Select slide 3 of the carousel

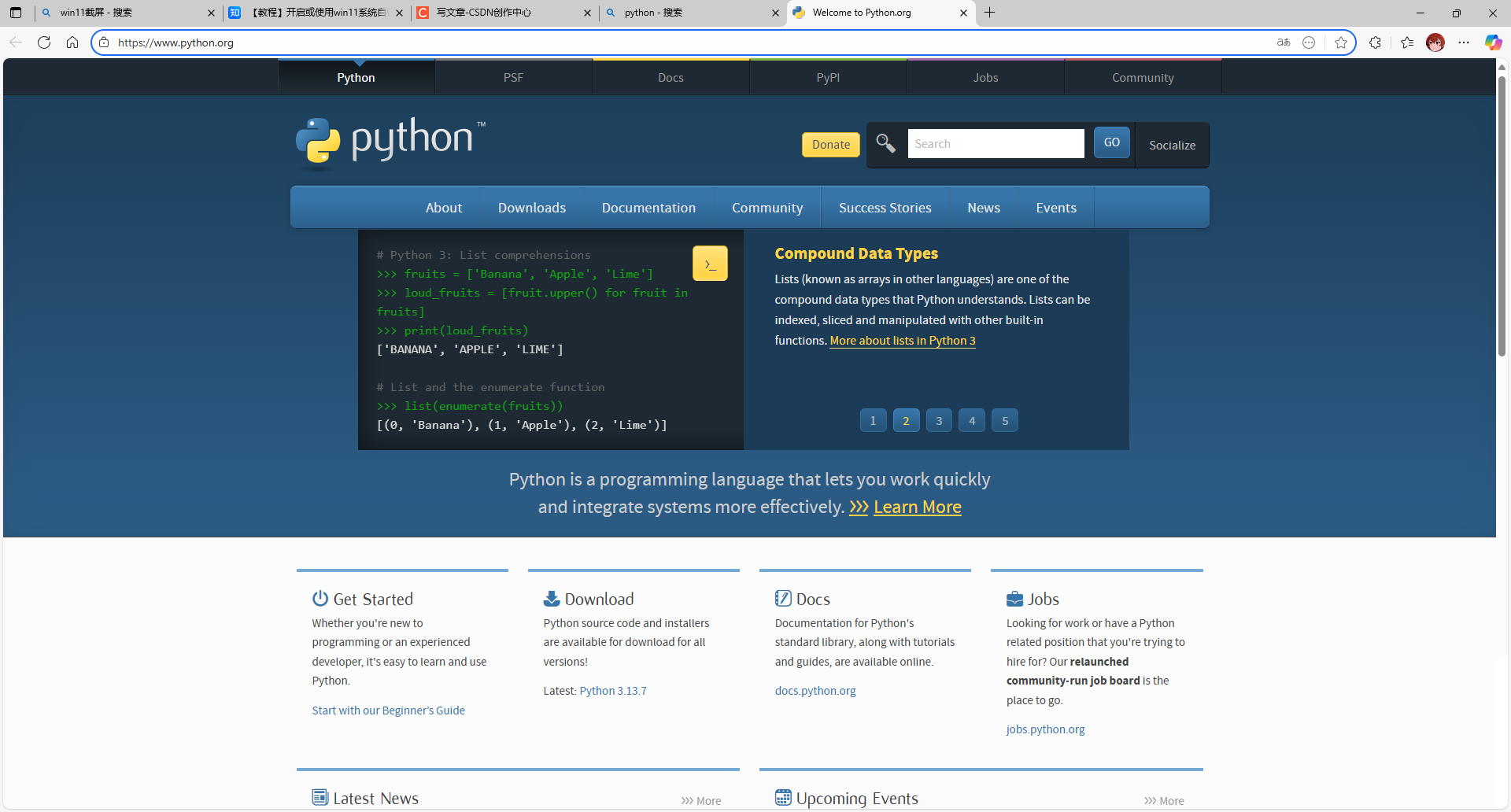[x=939, y=419]
